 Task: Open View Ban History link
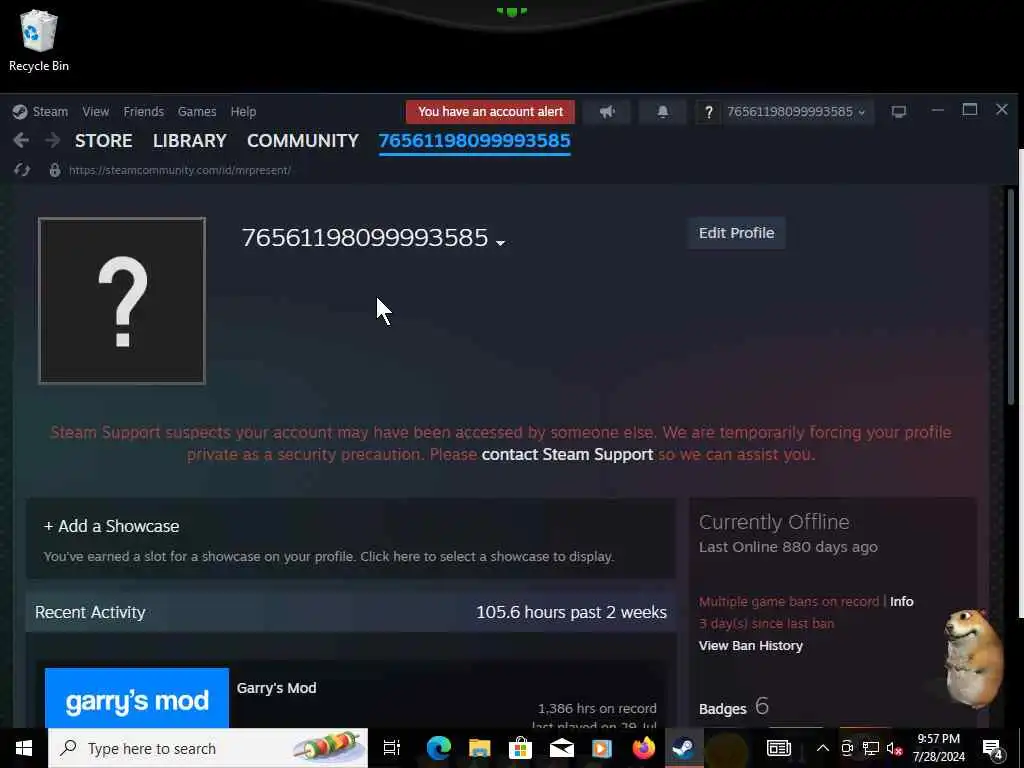point(750,645)
